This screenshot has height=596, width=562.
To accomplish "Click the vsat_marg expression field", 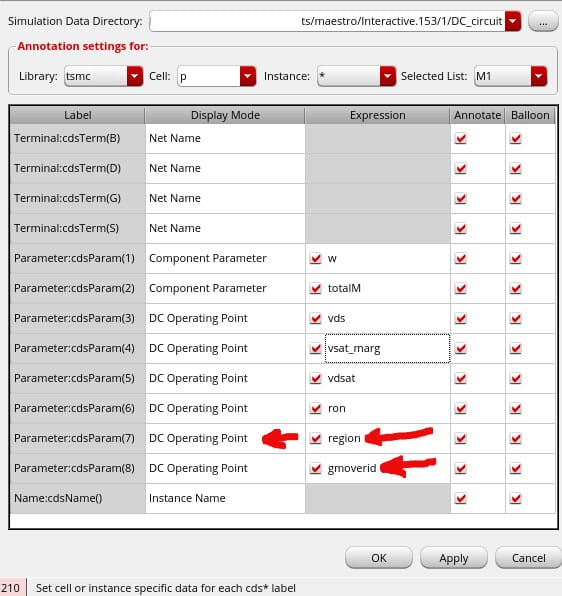I will tap(388, 348).
